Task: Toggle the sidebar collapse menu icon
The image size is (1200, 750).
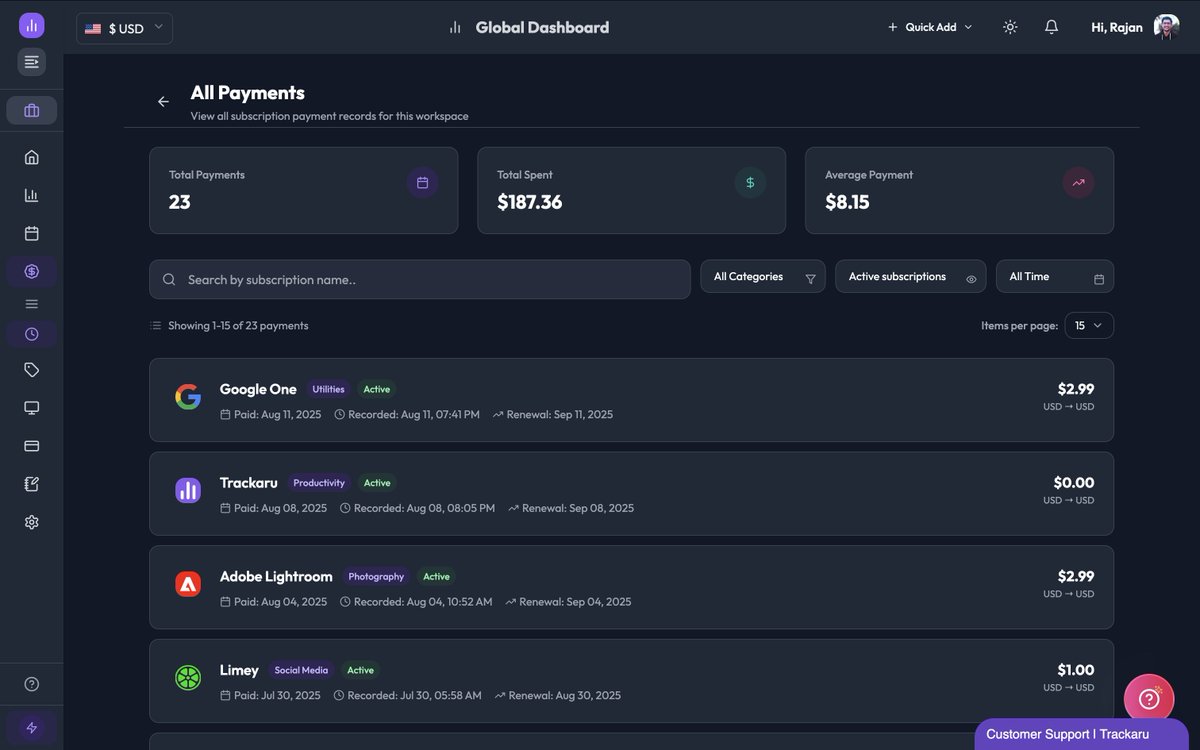Action: coord(31,62)
